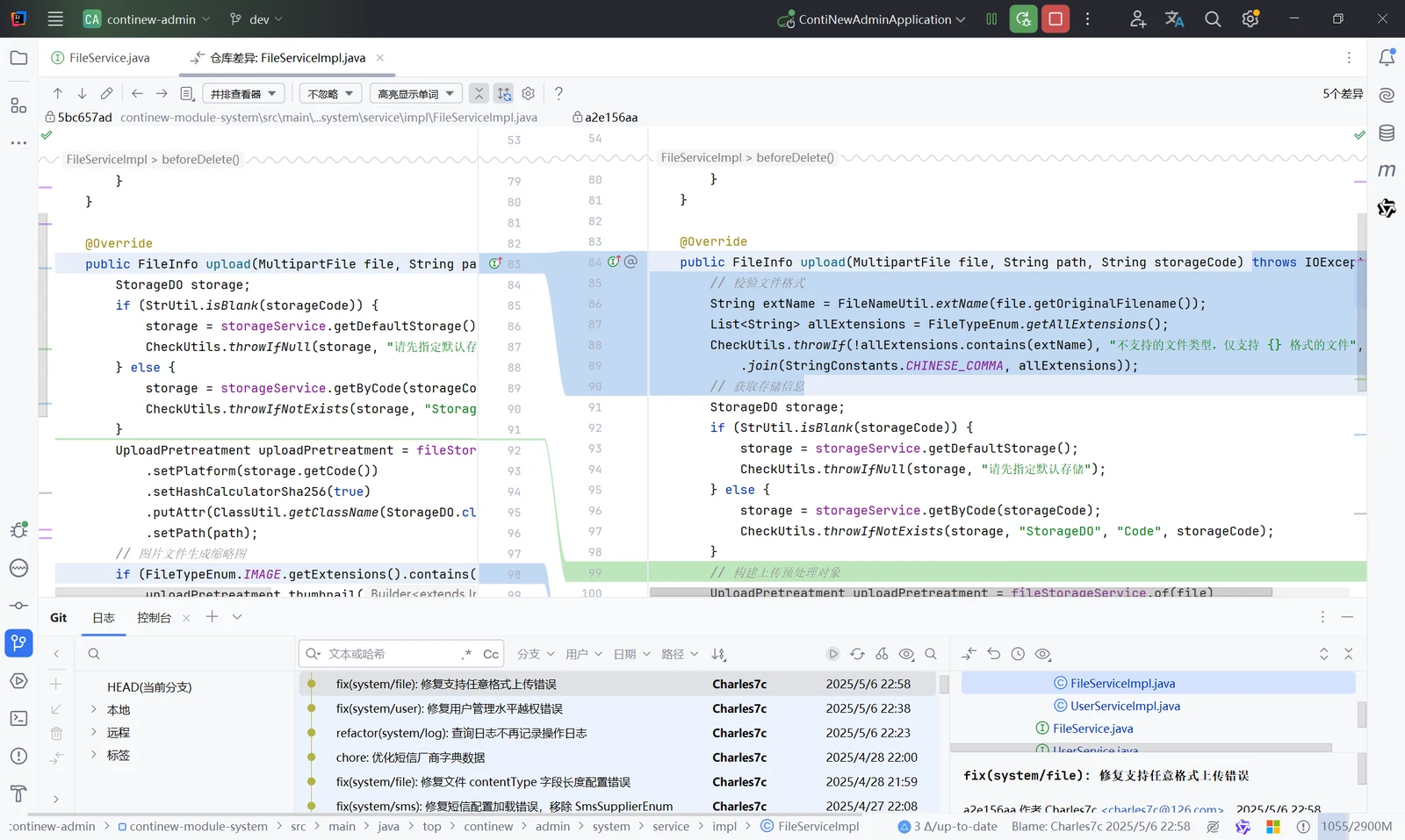The height and width of the screenshot is (840, 1405).
Task: Click the Cherry-pick icon in log toolbar
Action: pos(882,654)
